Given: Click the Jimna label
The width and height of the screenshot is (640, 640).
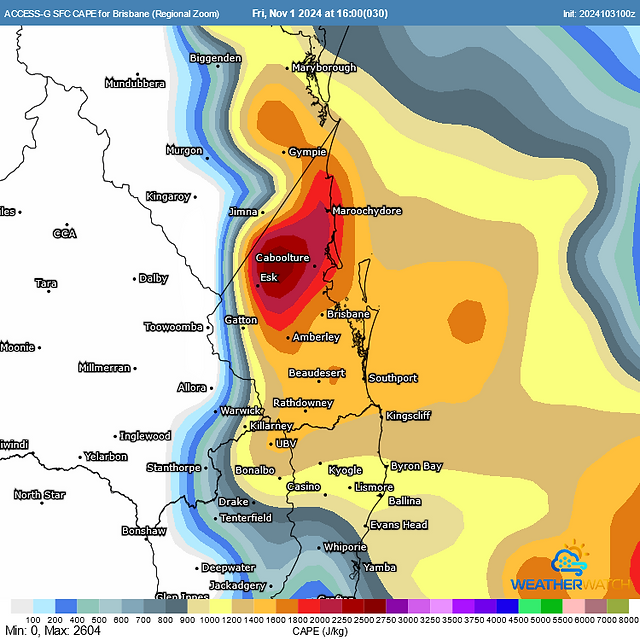Looking at the screenshot, I should tap(243, 211).
